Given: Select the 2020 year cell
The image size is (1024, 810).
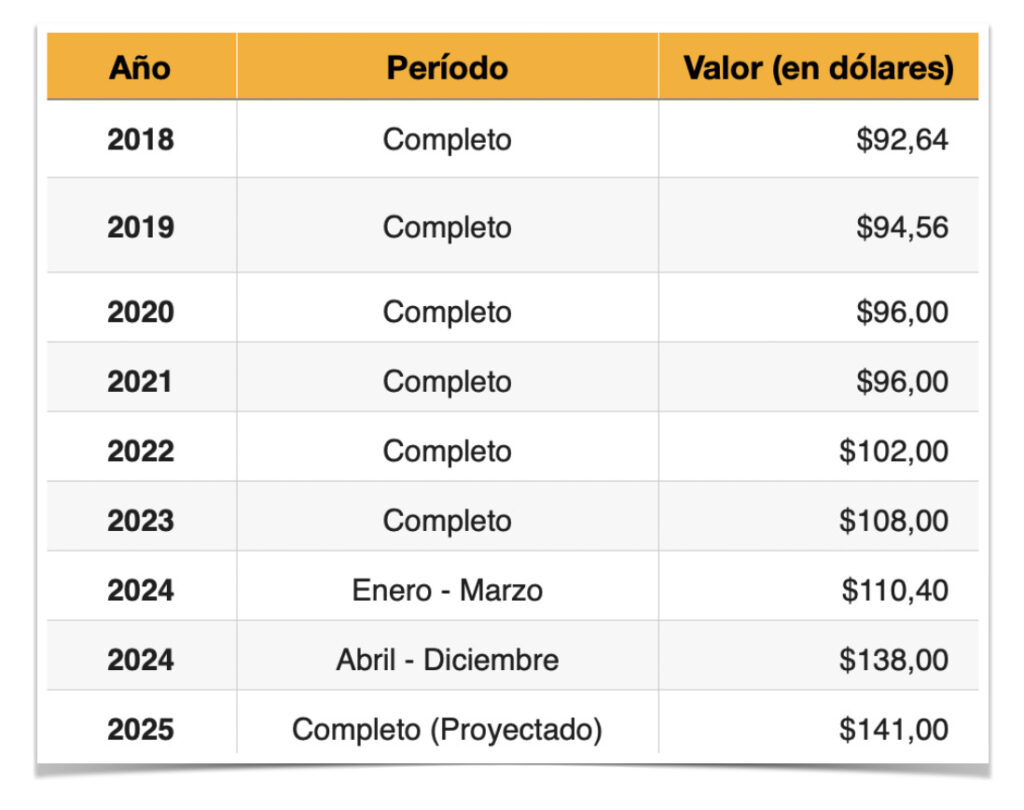Looking at the screenshot, I should [x=140, y=312].
